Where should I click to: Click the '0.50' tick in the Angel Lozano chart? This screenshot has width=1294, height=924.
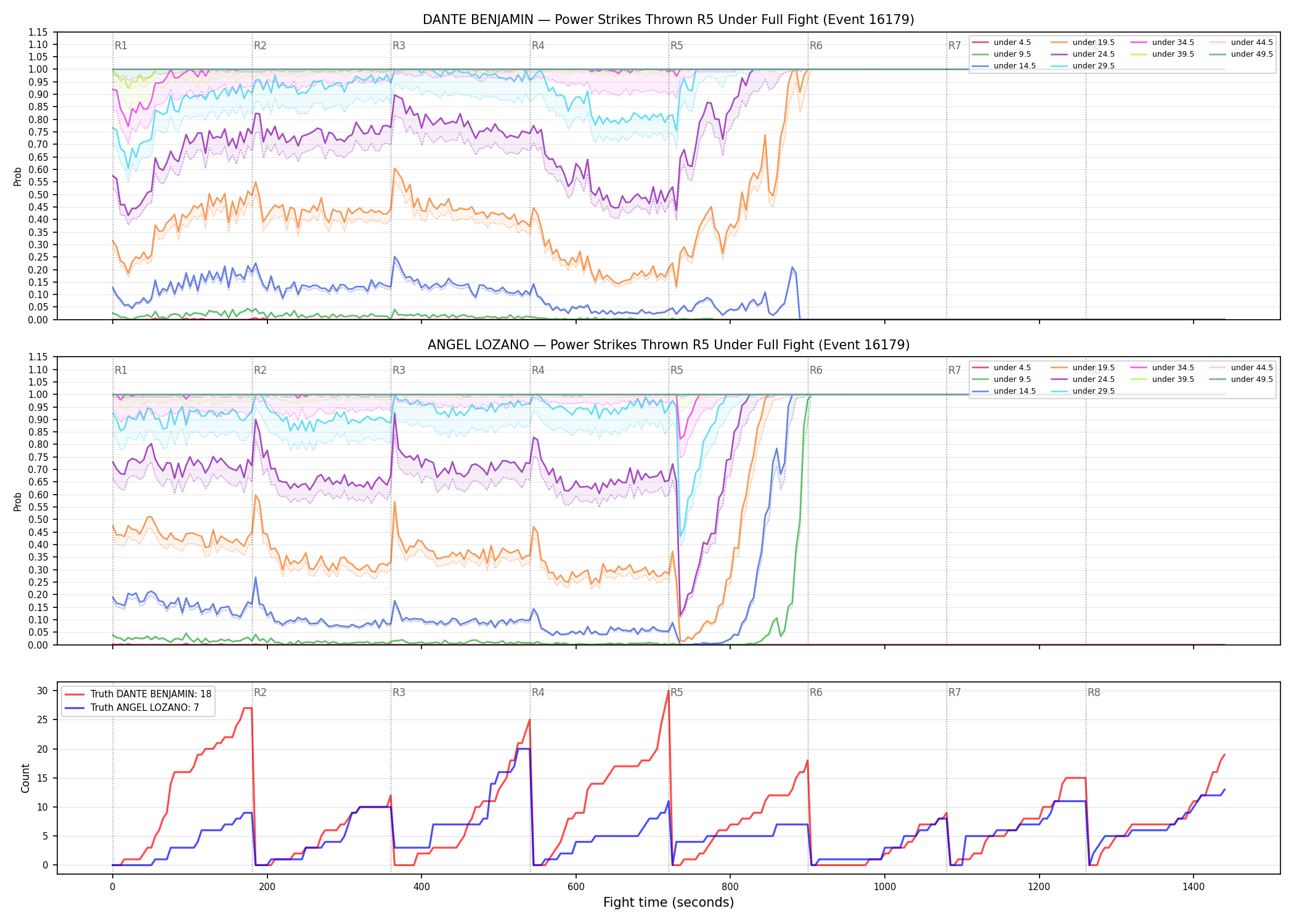[x=38, y=520]
